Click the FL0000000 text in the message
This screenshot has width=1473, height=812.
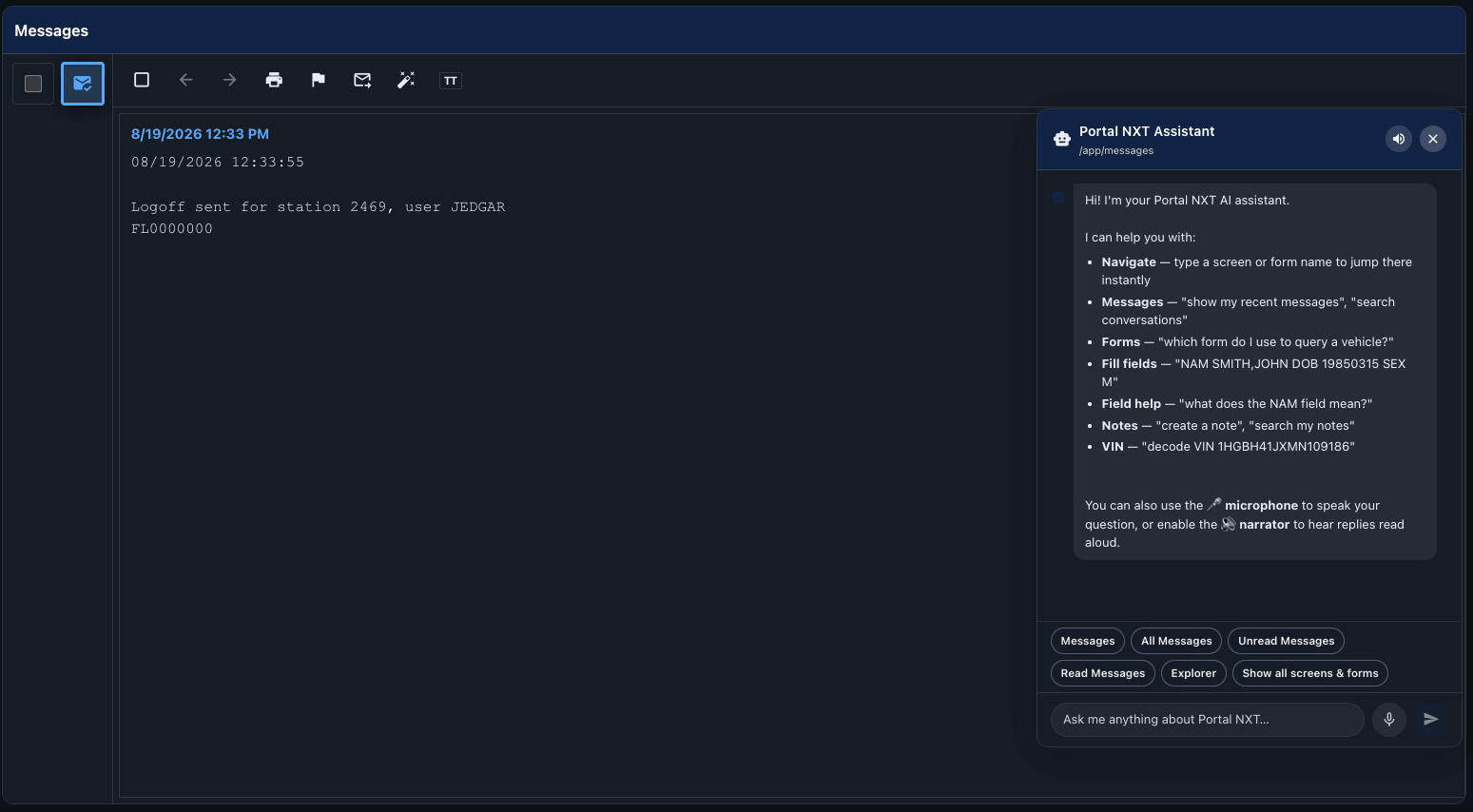[x=172, y=228]
